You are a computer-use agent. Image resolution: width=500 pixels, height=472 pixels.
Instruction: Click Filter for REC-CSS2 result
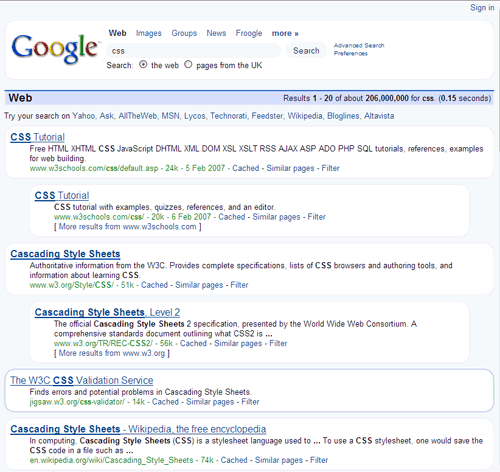[x=278, y=343]
